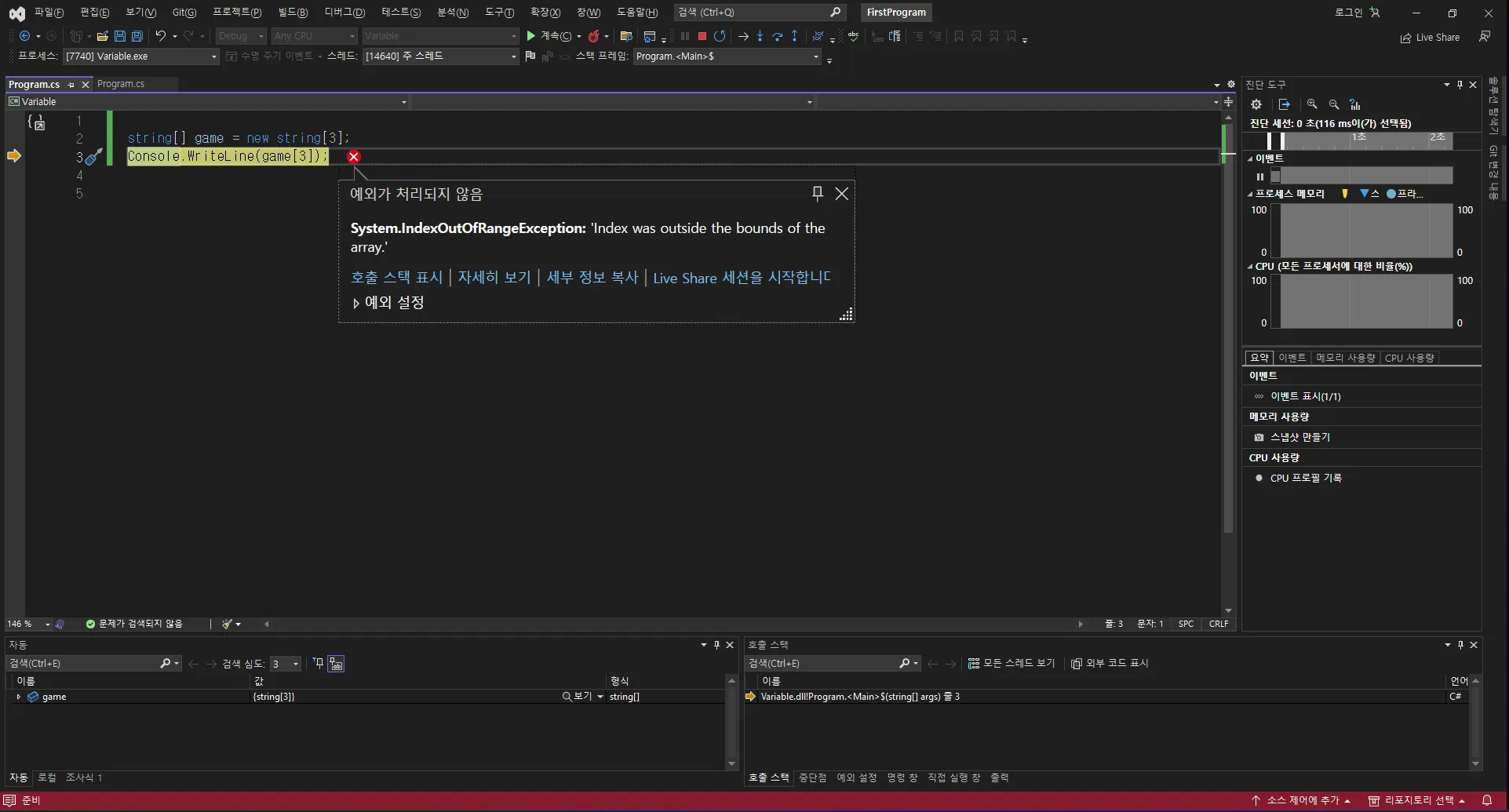Pin the exception popup window
This screenshot has height=812, width=1509.
(817, 193)
